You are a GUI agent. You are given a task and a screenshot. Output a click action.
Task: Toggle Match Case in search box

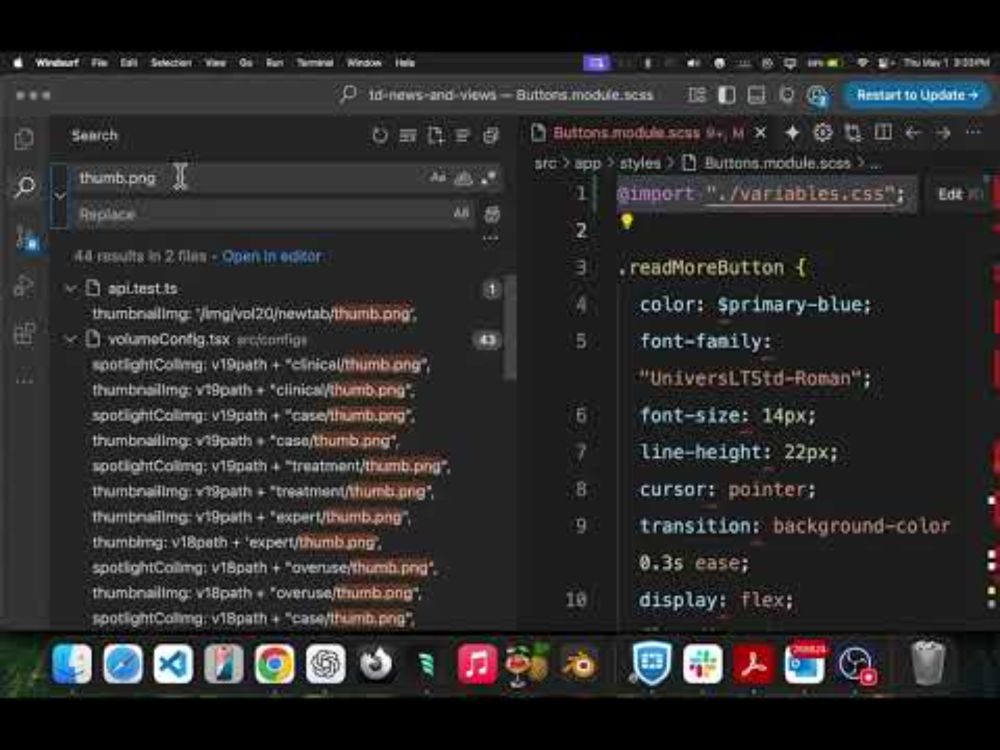tap(438, 178)
